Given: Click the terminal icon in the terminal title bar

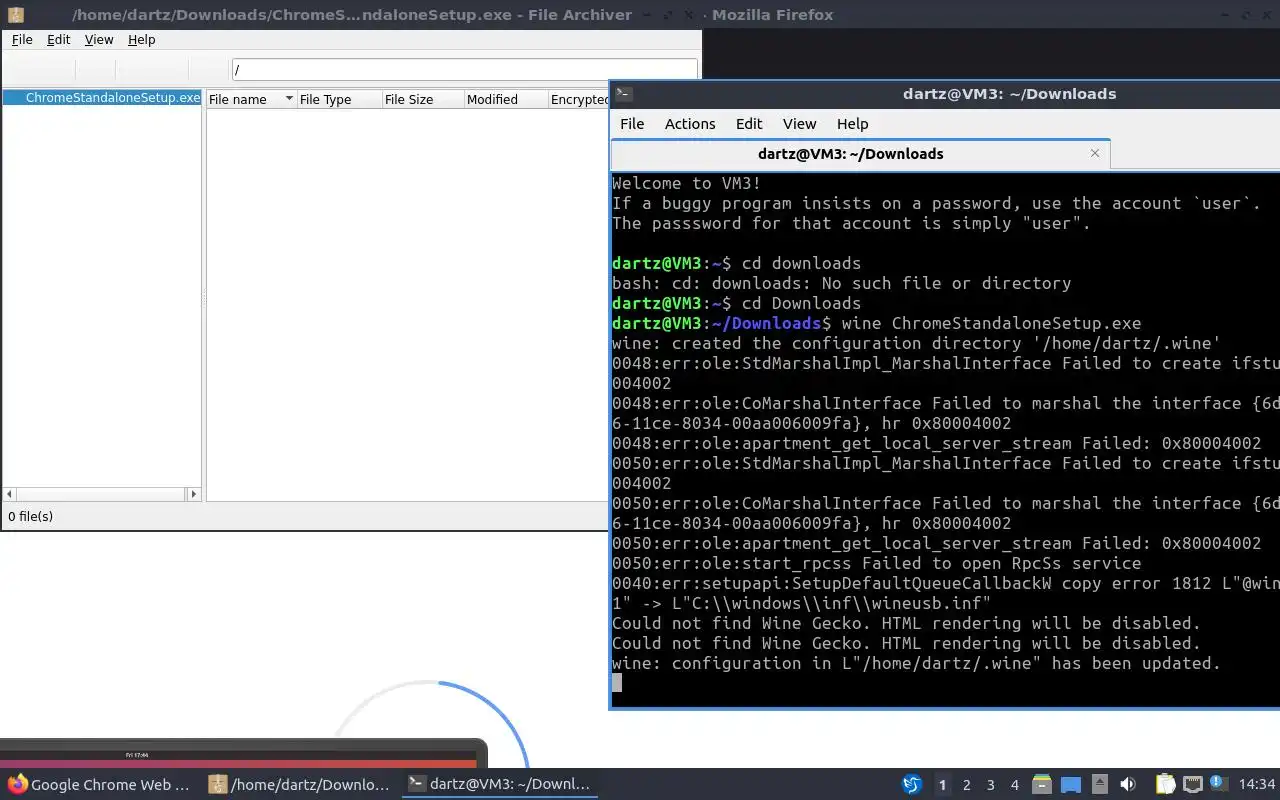Looking at the screenshot, I should (623, 94).
